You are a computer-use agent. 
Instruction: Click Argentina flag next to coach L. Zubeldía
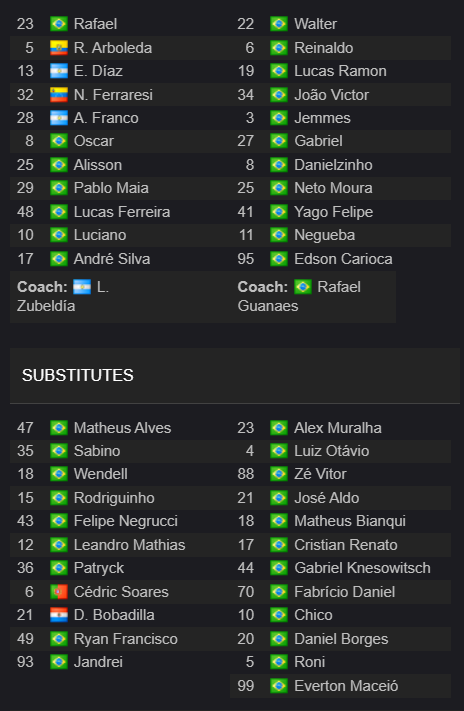point(82,287)
